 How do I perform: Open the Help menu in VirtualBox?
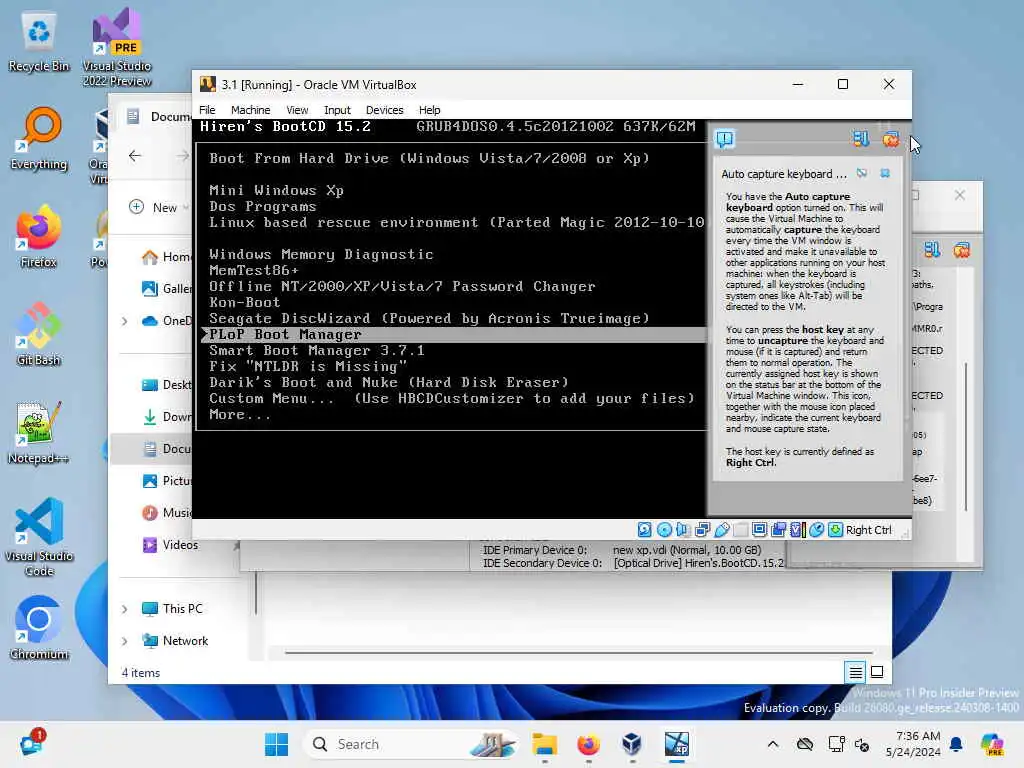pyautogui.click(x=429, y=110)
